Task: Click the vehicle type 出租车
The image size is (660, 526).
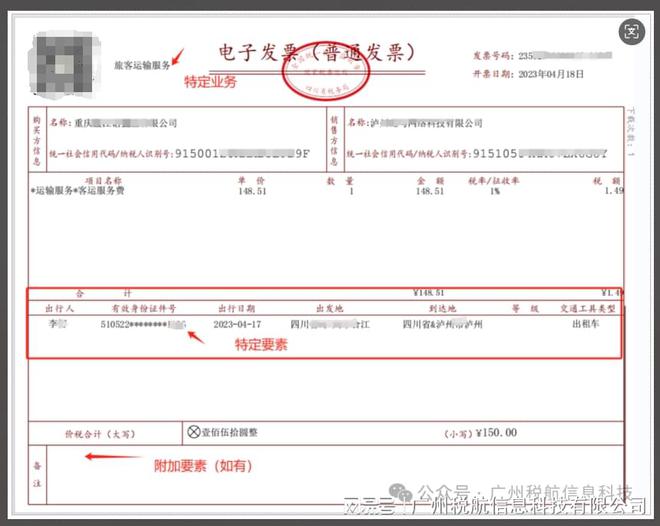Action: click(585, 324)
